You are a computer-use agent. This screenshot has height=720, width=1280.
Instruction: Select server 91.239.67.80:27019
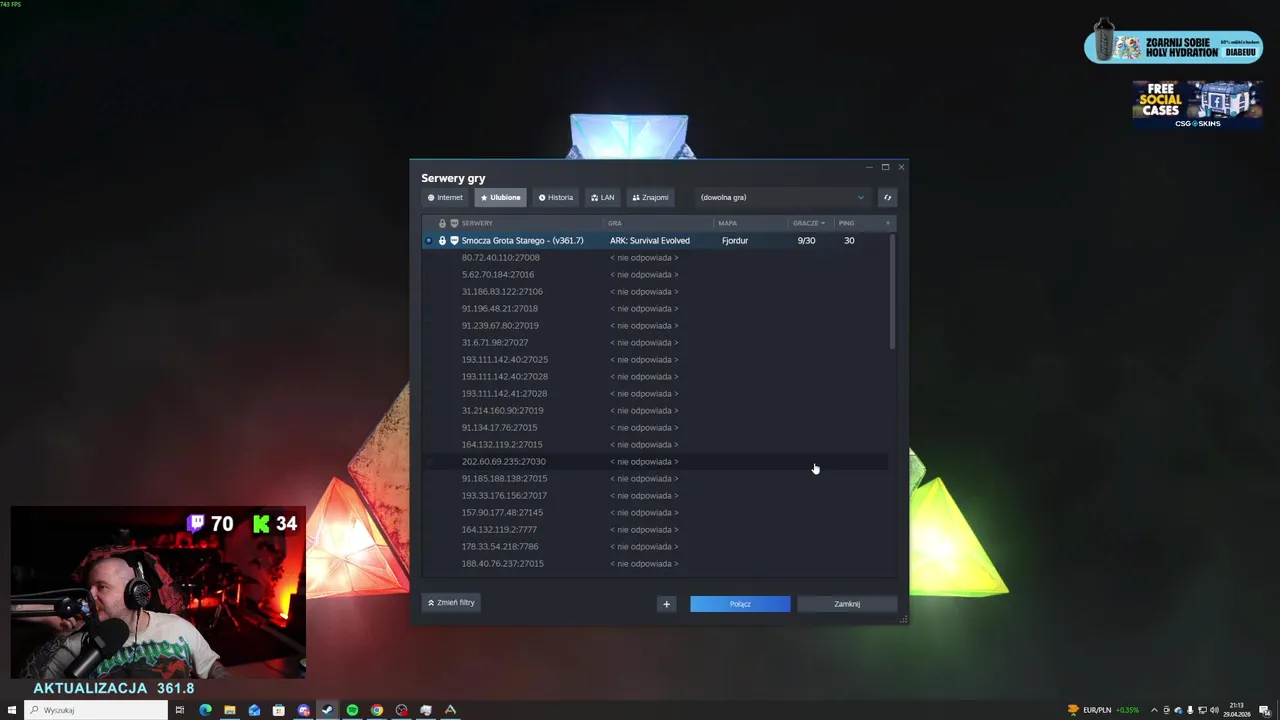[x=655, y=325]
